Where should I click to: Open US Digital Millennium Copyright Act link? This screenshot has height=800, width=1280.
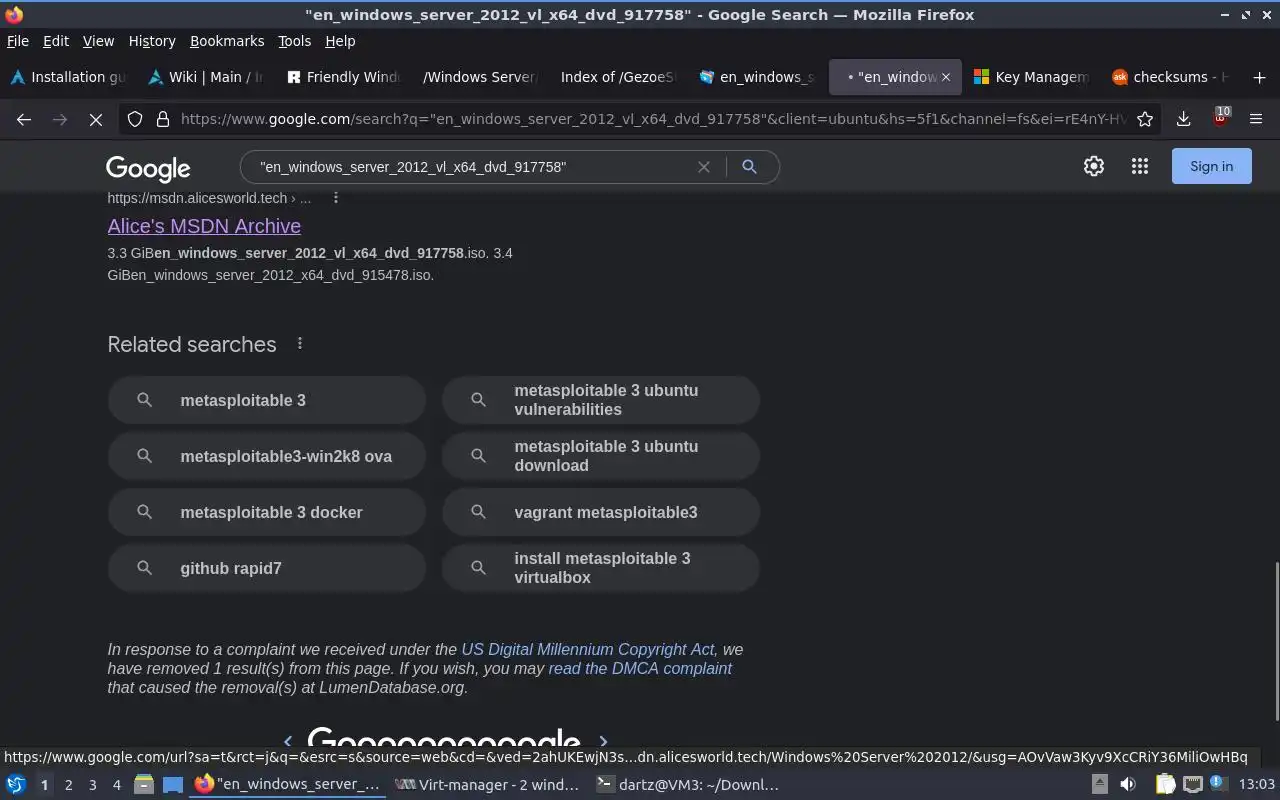[x=588, y=649]
